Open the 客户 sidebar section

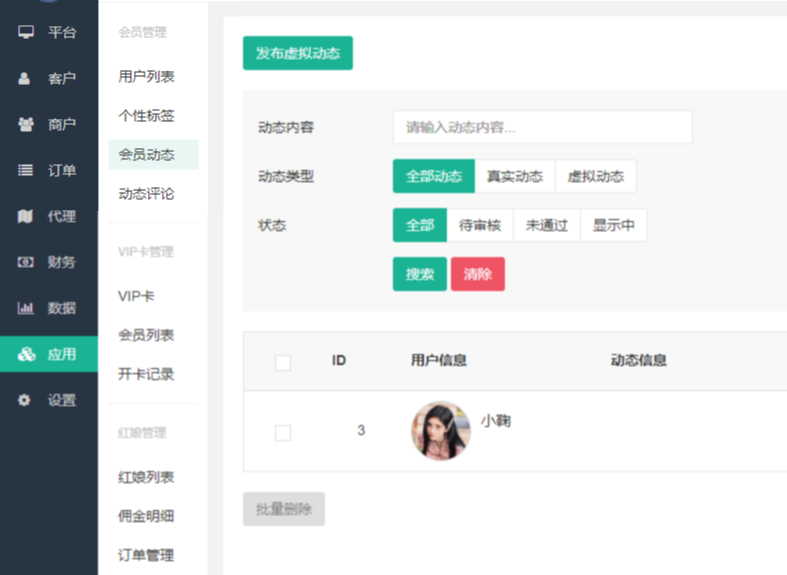click(49, 78)
